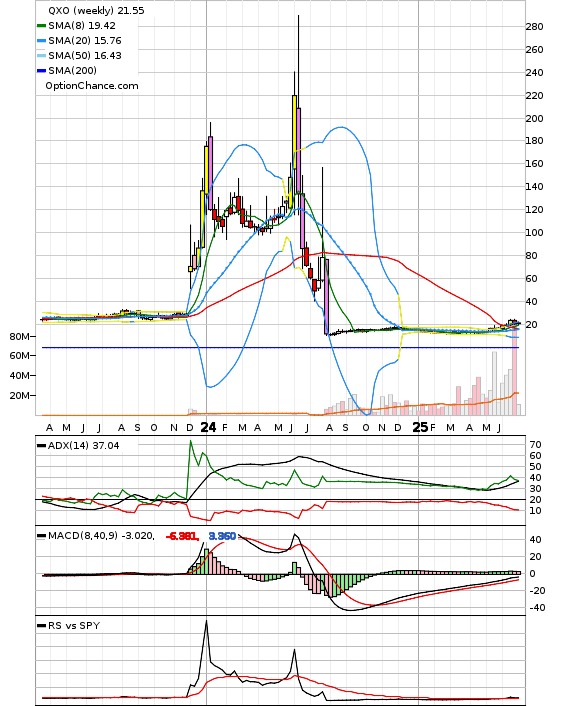Click the bold 24 year marker

pyautogui.click(x=208, y=427)
